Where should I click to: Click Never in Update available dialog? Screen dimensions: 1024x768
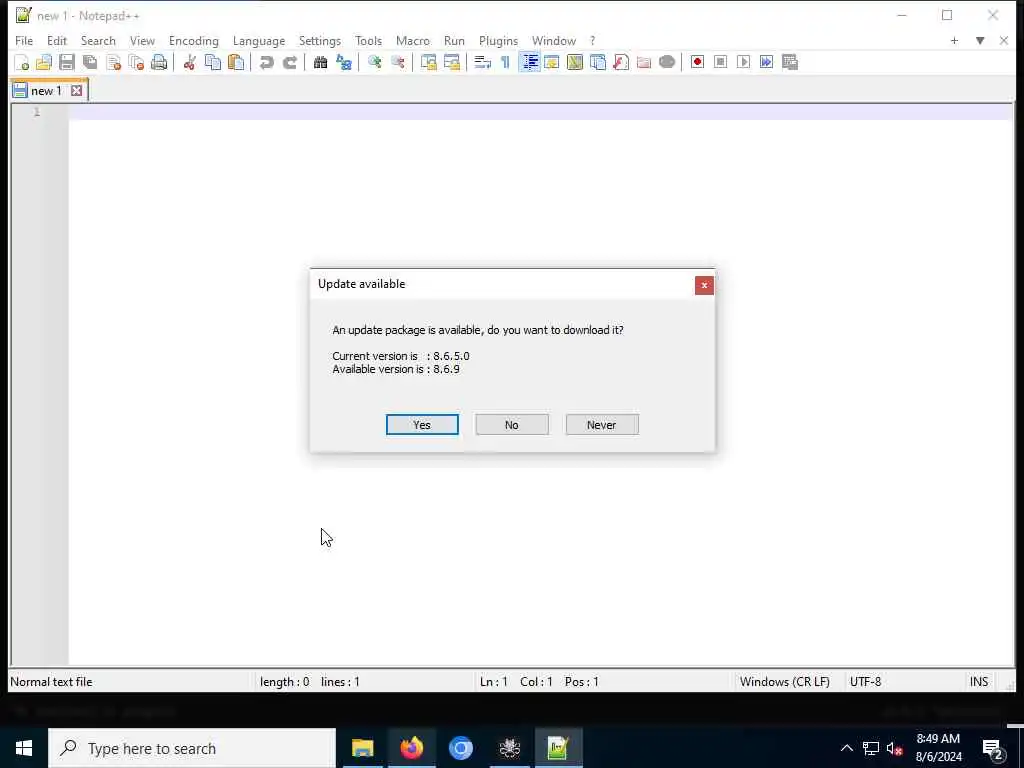pyautogui.click(x=601, y=424)
